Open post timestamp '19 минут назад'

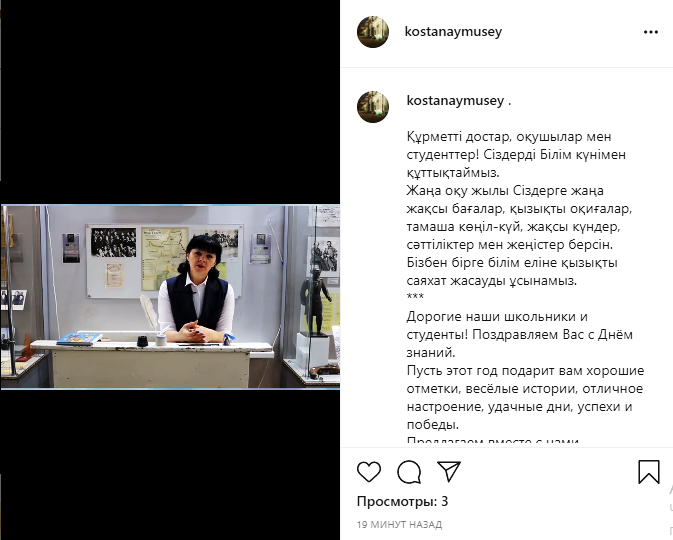399,525
